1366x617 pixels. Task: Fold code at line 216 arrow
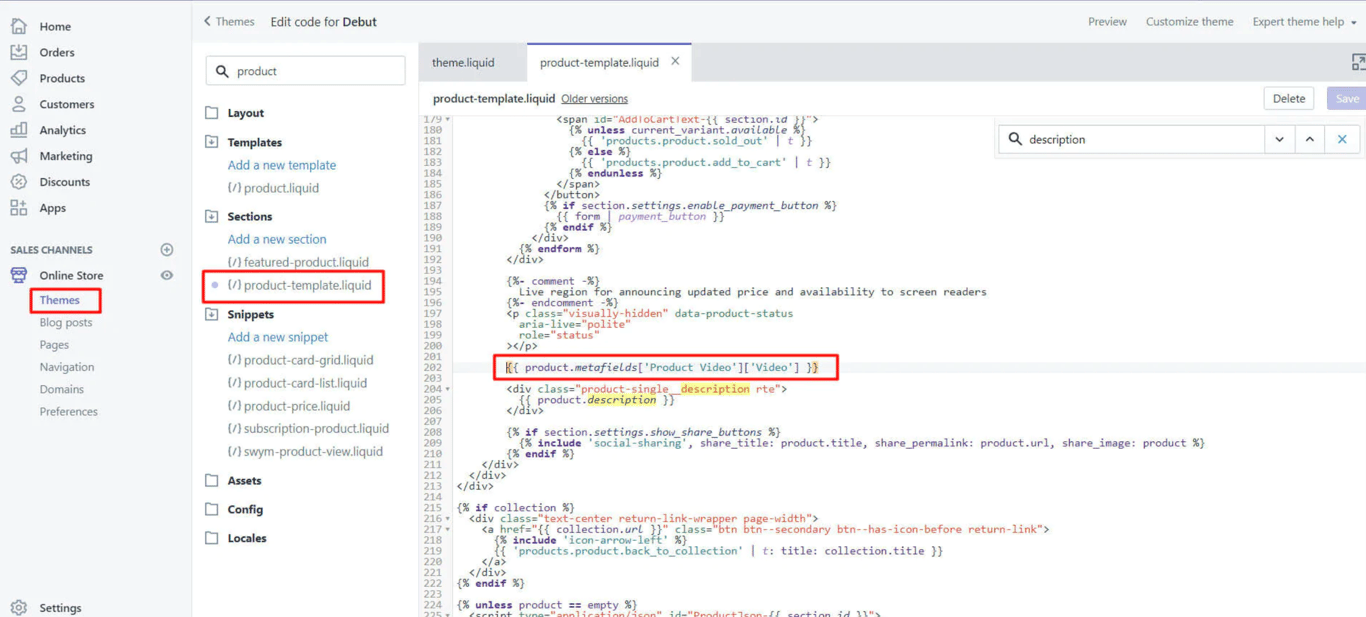click(448, 519)
